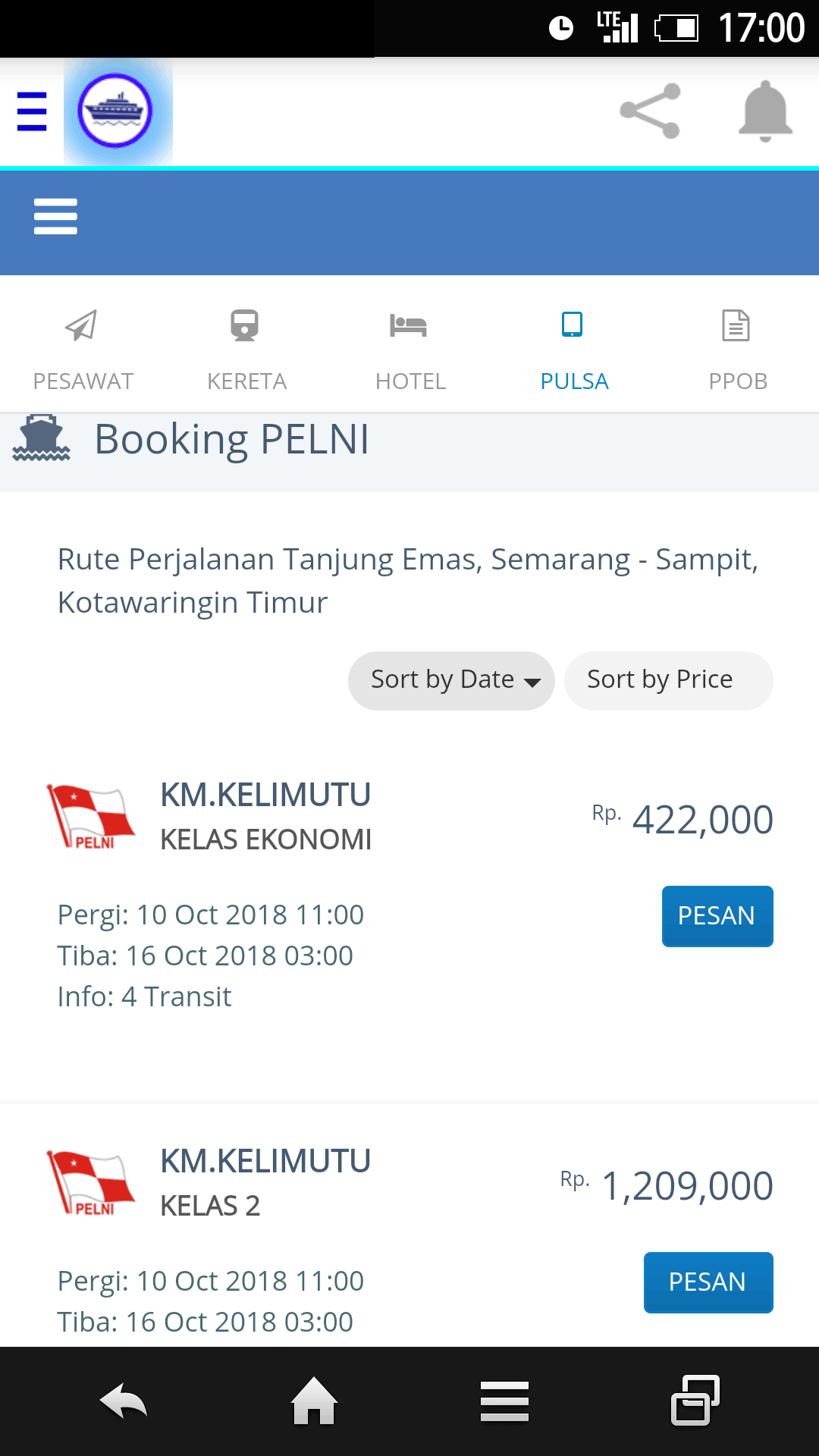Tap the share icon
The height and width of the screenshot is (1456, 819).
650,111
